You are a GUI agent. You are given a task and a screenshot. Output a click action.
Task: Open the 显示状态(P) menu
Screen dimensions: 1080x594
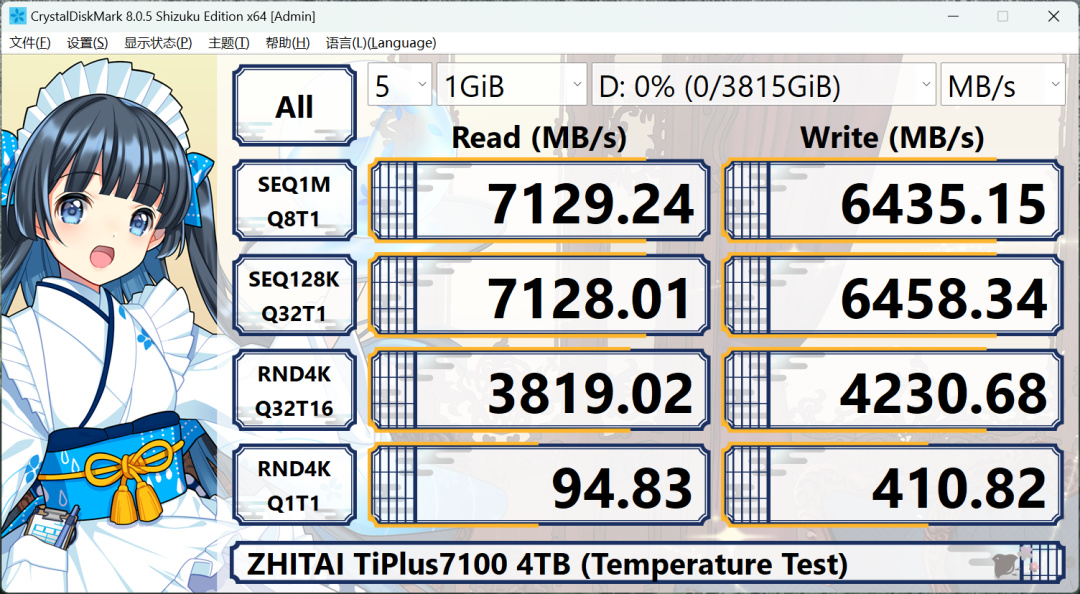coord(158,43)
